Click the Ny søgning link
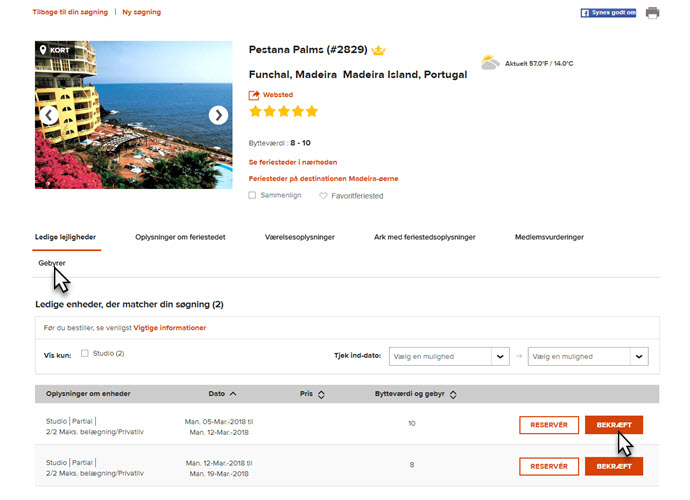Image resolution: width=690 pixels, height=500 pixels. click(x=141, y=12)
